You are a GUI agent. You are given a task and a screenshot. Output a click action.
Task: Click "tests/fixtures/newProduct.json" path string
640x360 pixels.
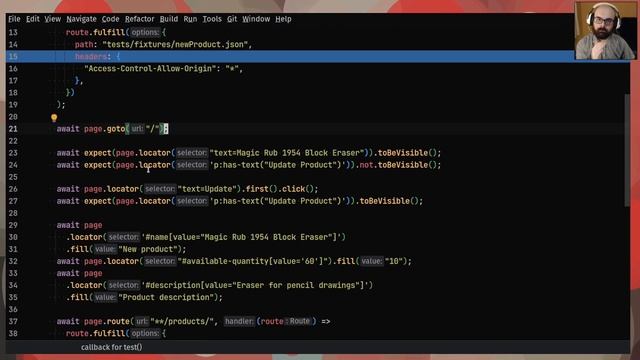(x=175, y=44)
